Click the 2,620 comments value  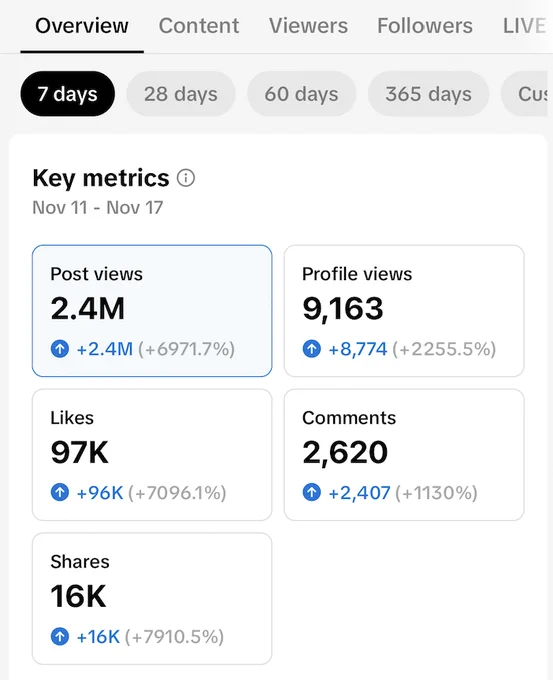tap(345, 453)
